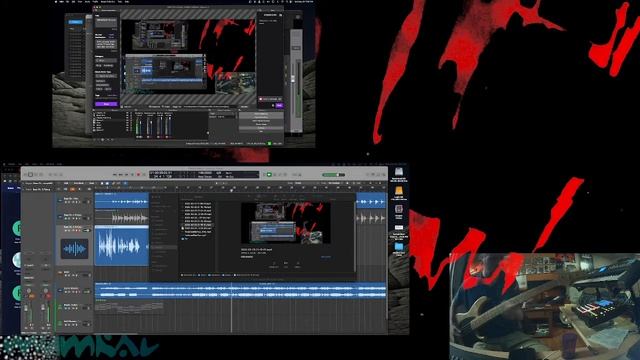Select the large blue audio region on selected track
Screen dimensions: 640x360
(x=122, y=246)
